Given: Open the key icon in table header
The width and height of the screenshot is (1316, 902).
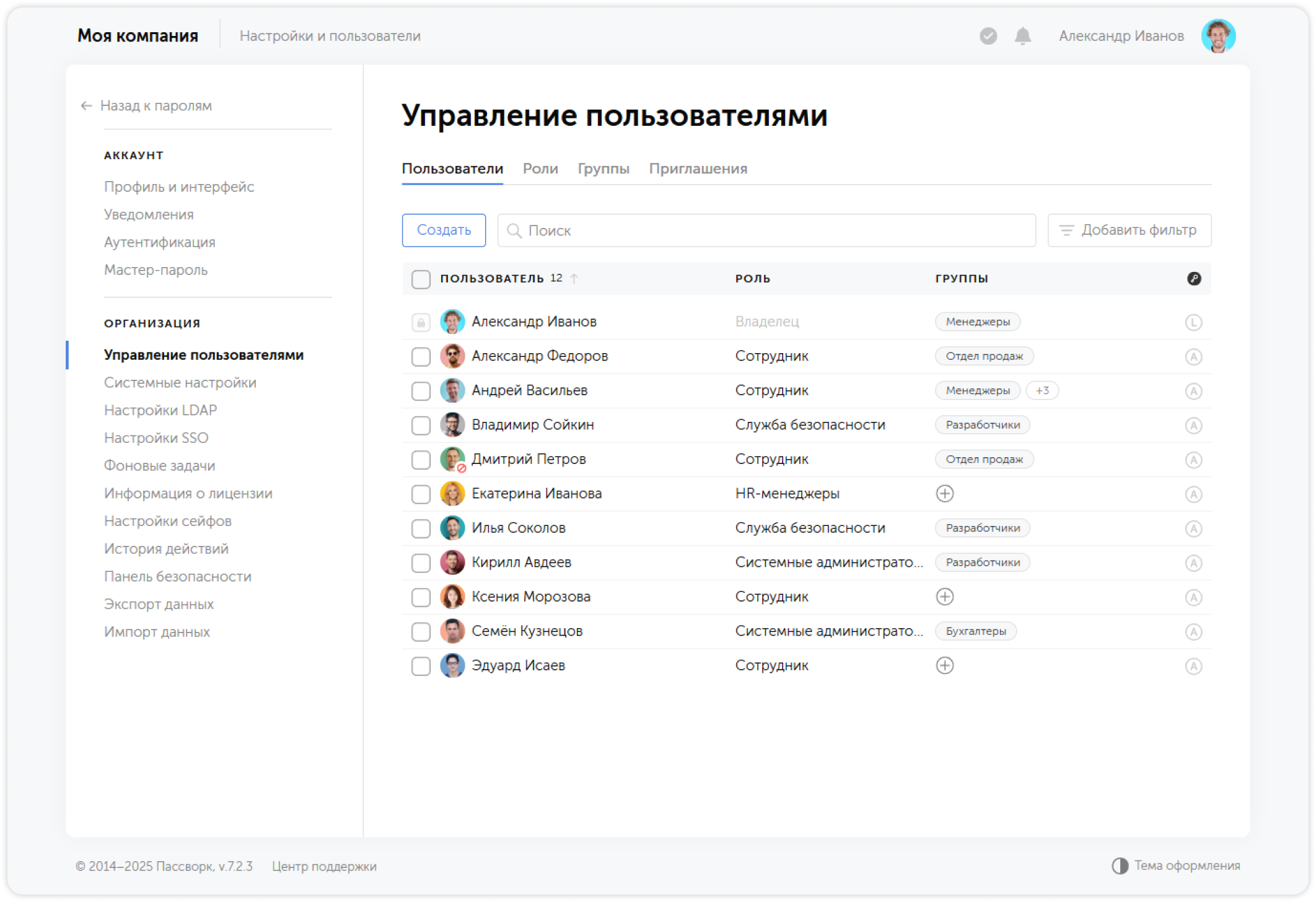Looking at the screenshot, I should point(1194,279).
